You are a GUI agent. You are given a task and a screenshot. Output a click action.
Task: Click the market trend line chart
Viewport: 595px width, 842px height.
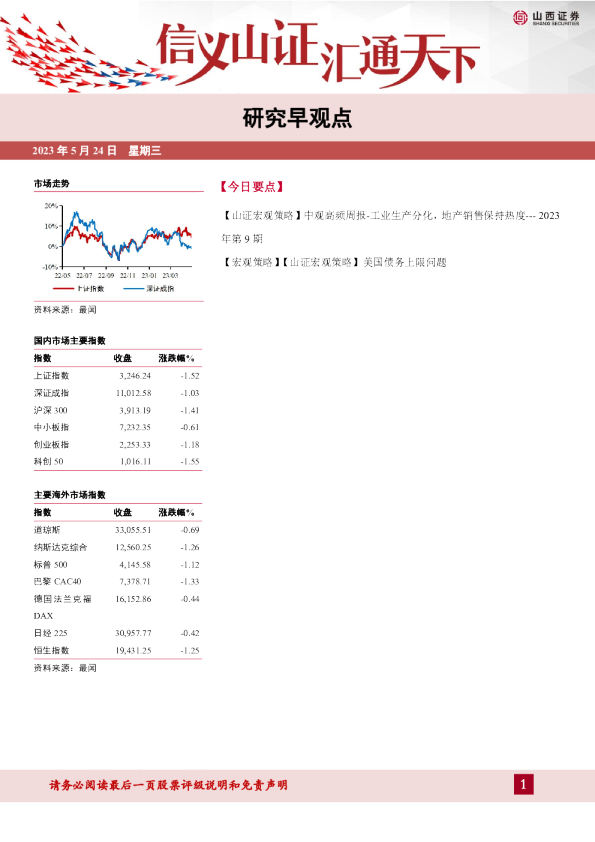click(118, 241)
